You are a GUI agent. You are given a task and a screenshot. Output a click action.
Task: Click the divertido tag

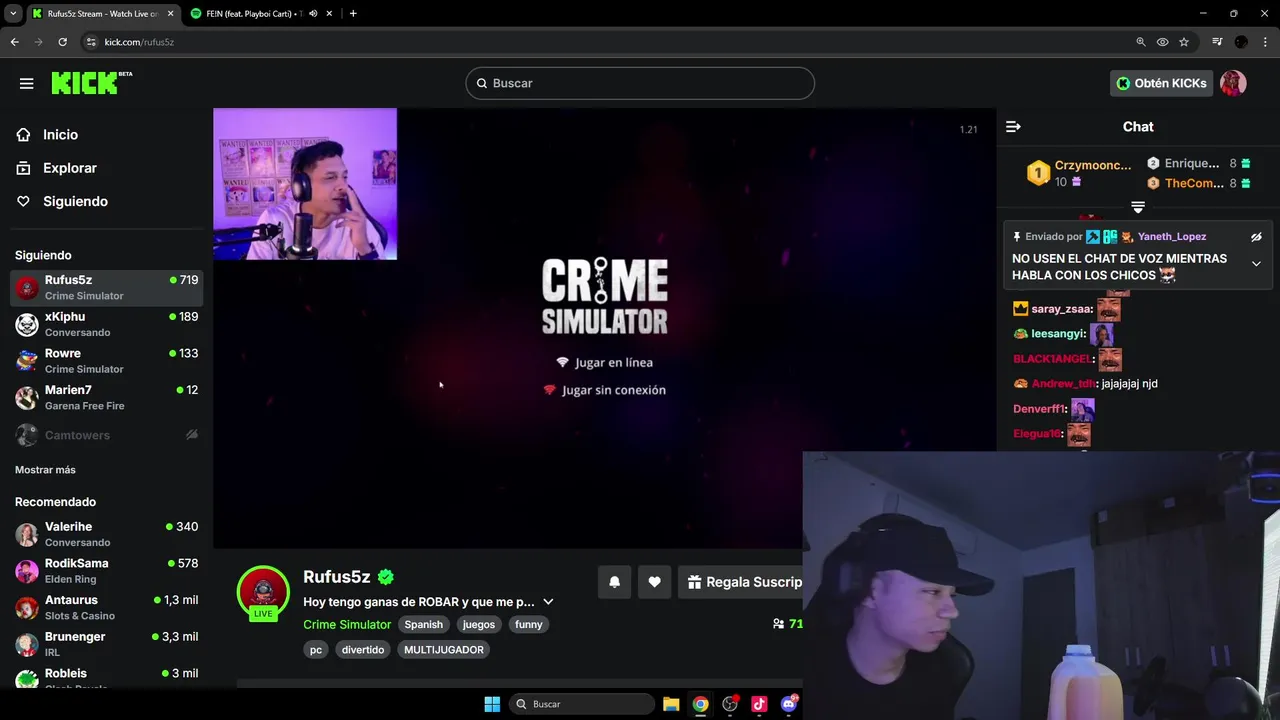(x=363, y=650)
